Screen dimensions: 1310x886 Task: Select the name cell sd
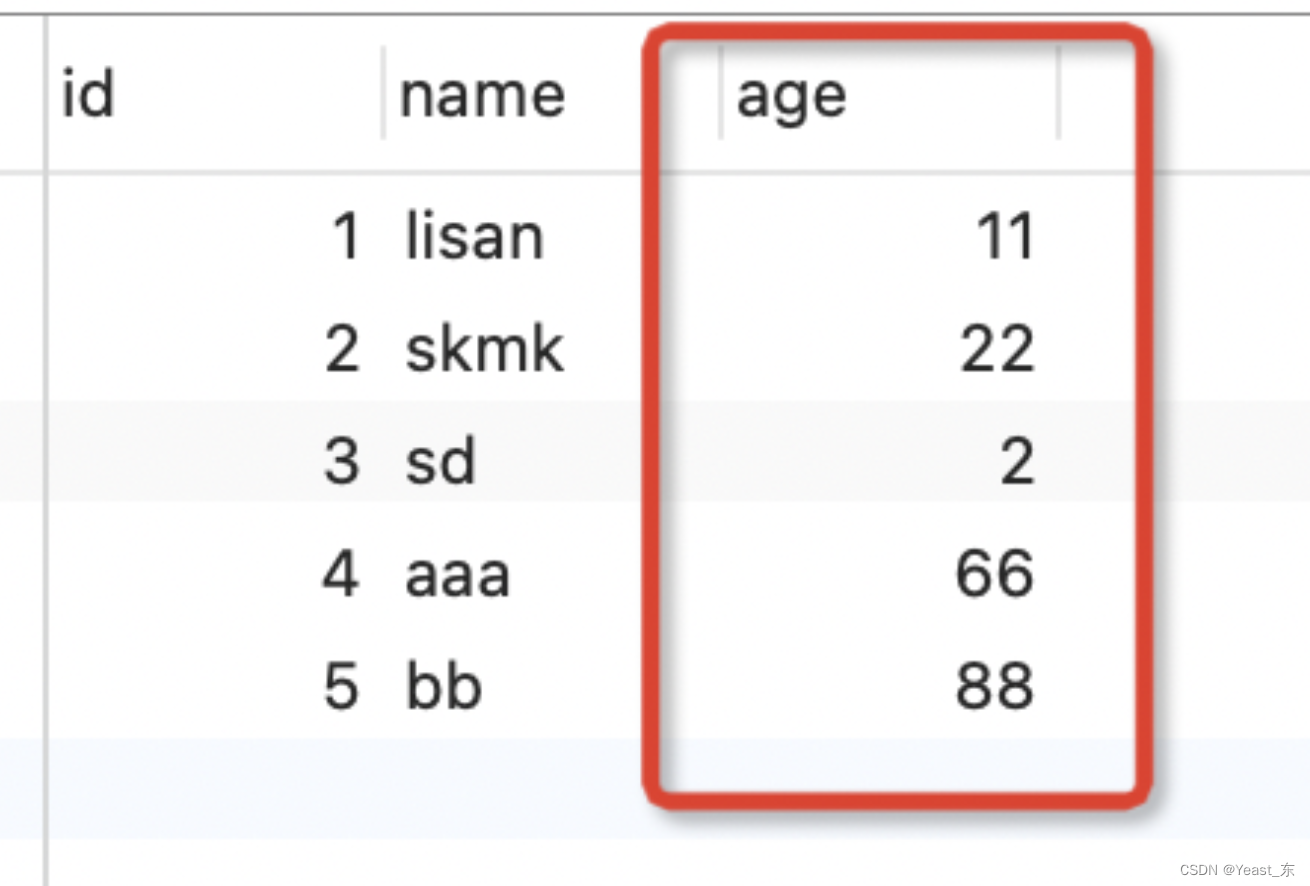[440, 462]
